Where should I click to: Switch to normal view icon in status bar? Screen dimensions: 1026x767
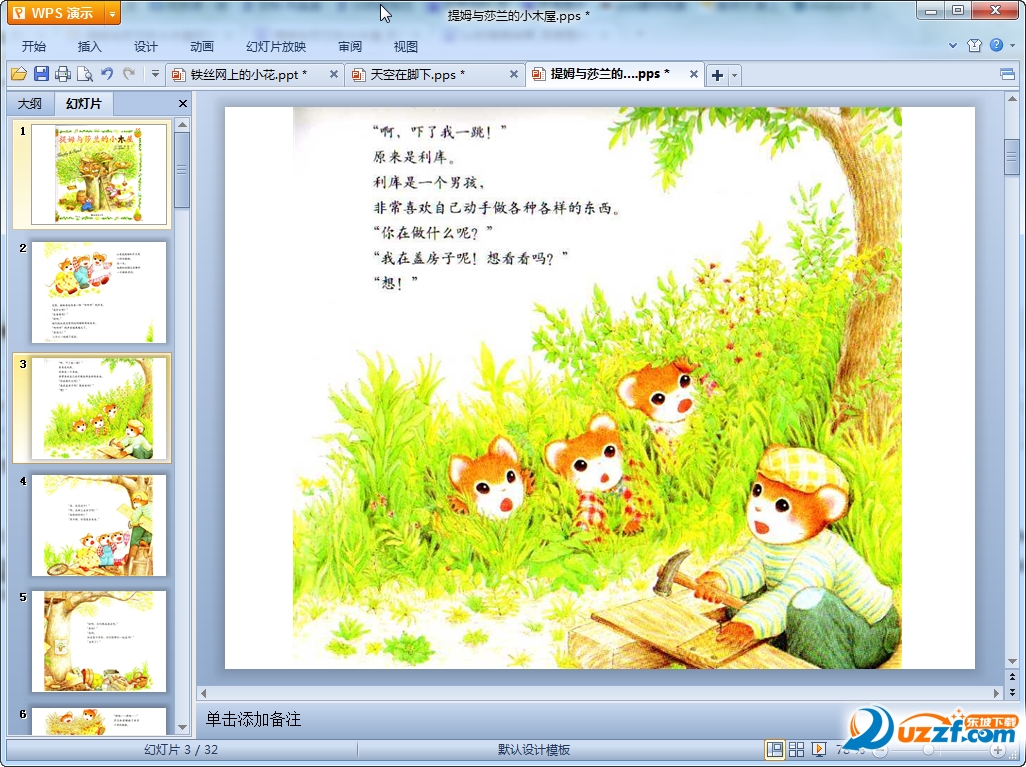coord(775,750)
